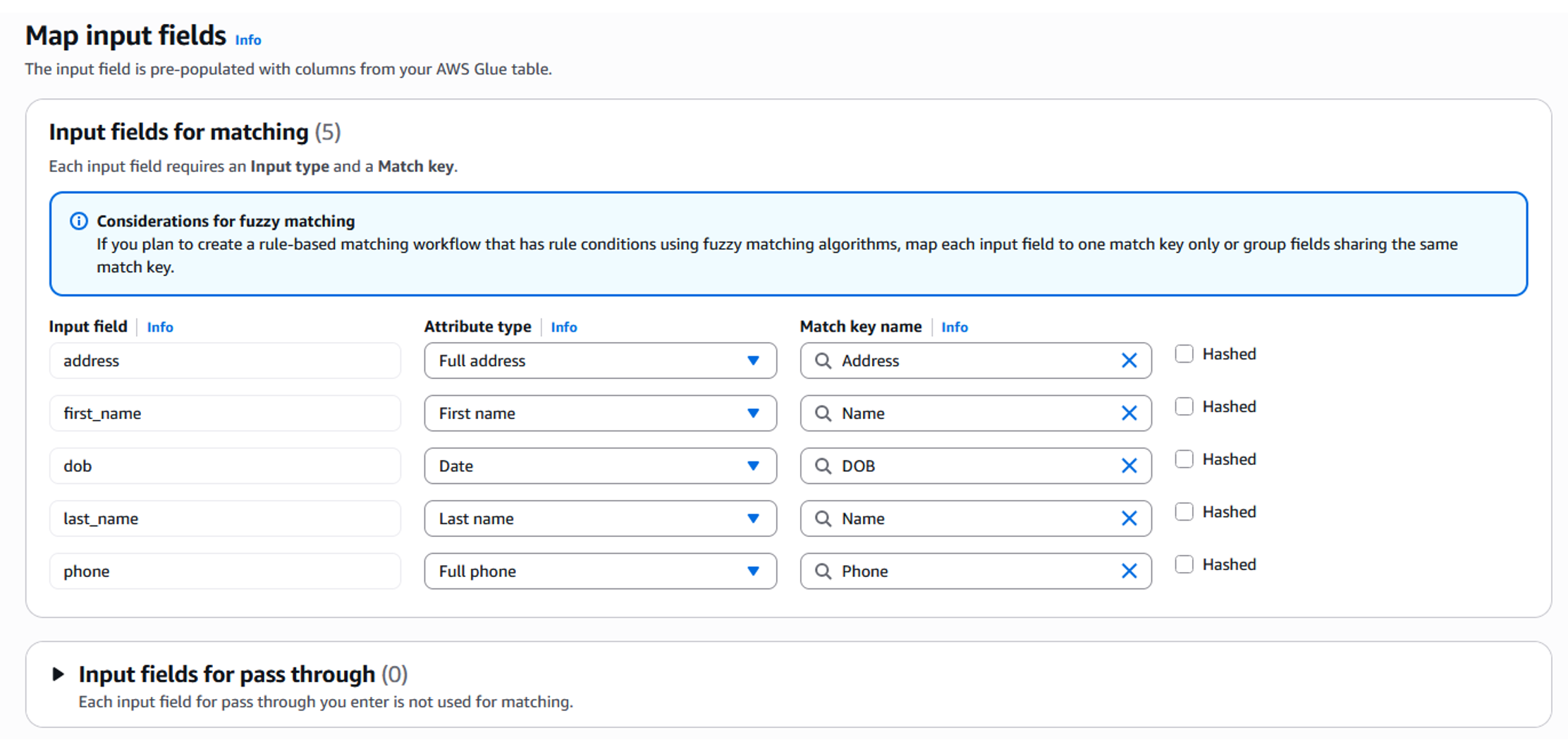Expand the Input fields for pass through section
Screen dimensions: 1568x752
coord(59,674)
